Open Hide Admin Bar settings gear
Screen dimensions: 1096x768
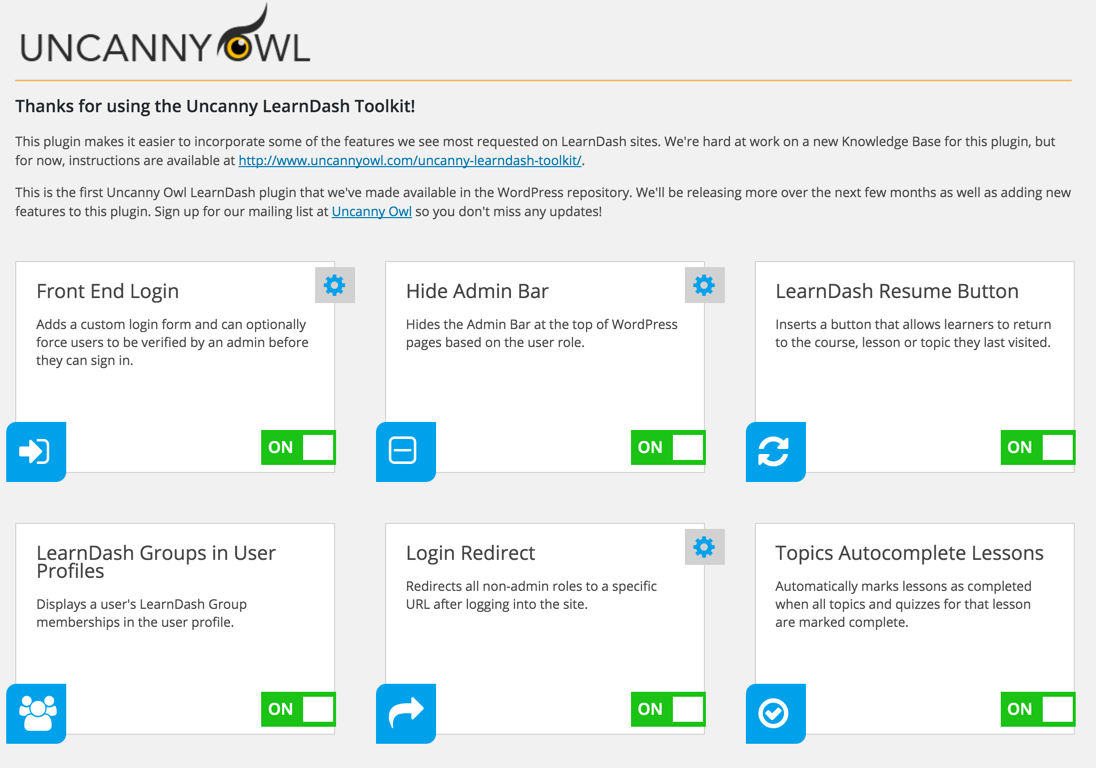704,285
